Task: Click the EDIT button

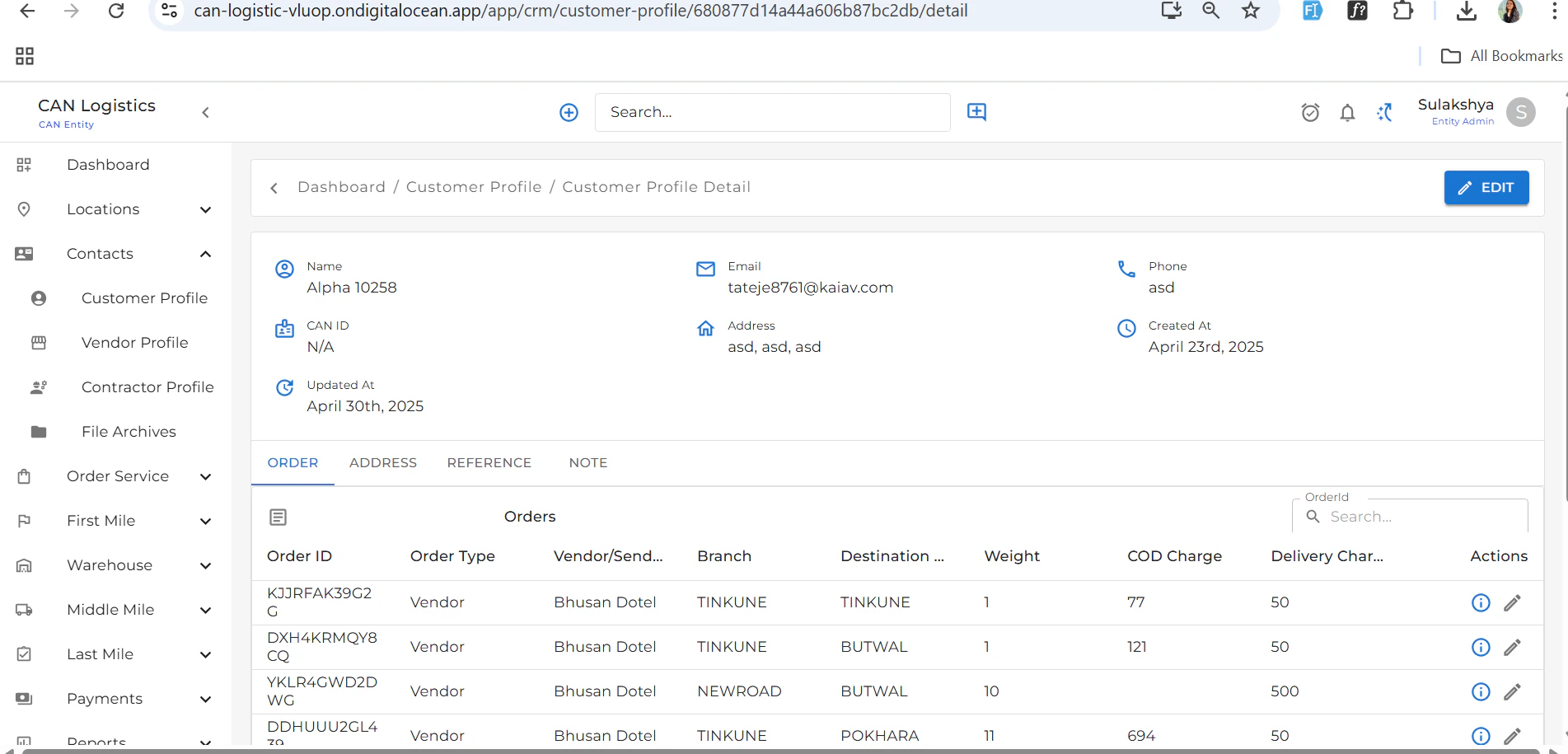Action: [x=1486, y=188]
